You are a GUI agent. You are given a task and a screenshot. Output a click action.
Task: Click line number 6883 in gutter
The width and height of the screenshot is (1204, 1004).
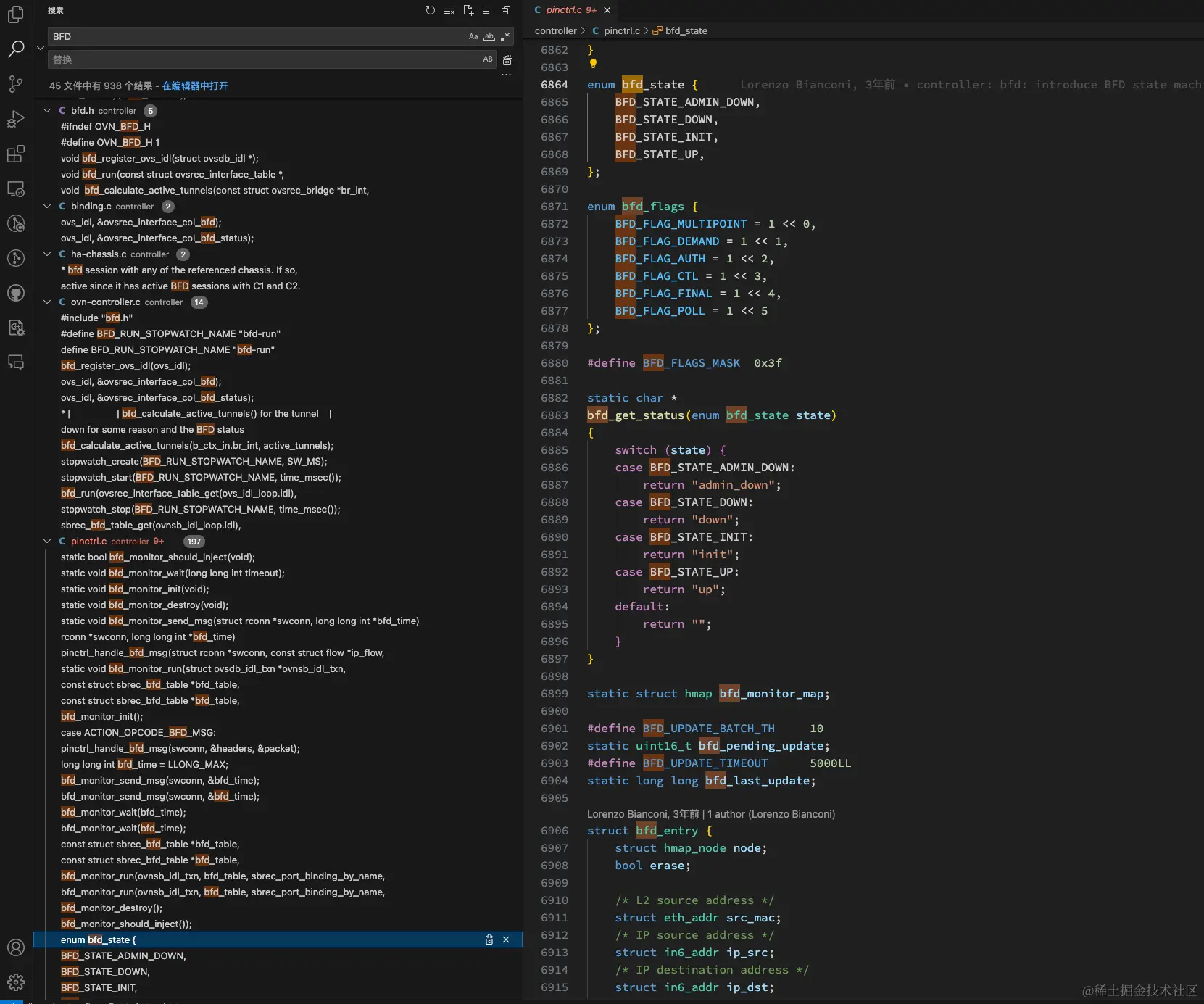554,415
